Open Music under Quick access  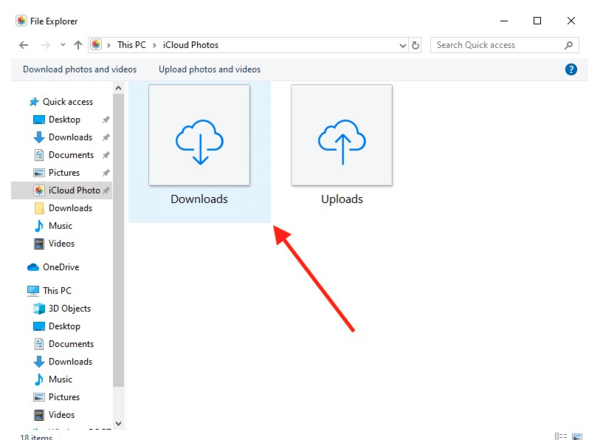60,226
